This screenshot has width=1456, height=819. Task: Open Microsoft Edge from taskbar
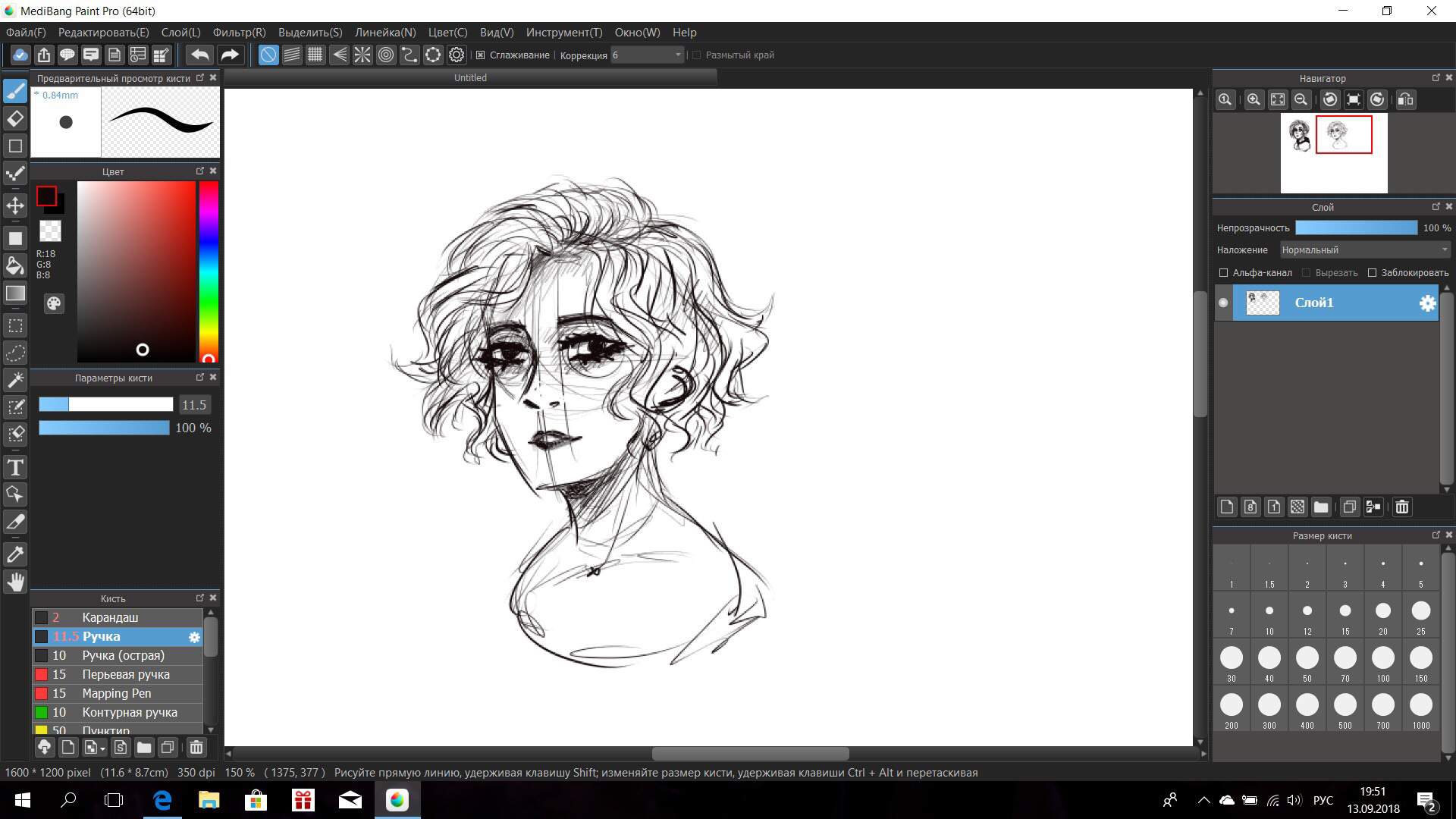coord(162,800)
